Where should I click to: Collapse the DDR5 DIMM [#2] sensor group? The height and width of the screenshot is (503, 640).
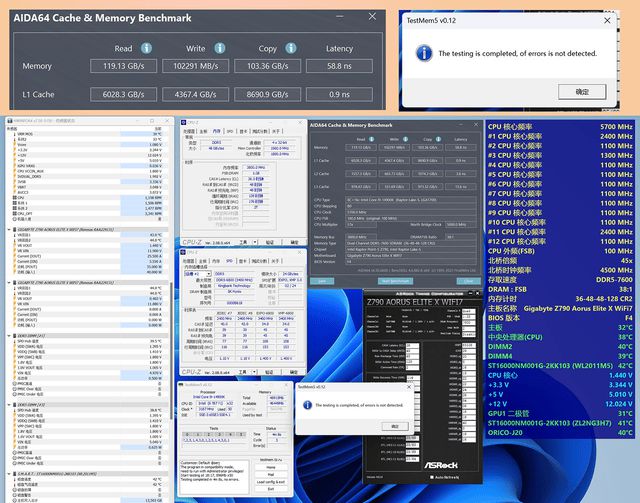pyautogui.click(x=9, y=405)
